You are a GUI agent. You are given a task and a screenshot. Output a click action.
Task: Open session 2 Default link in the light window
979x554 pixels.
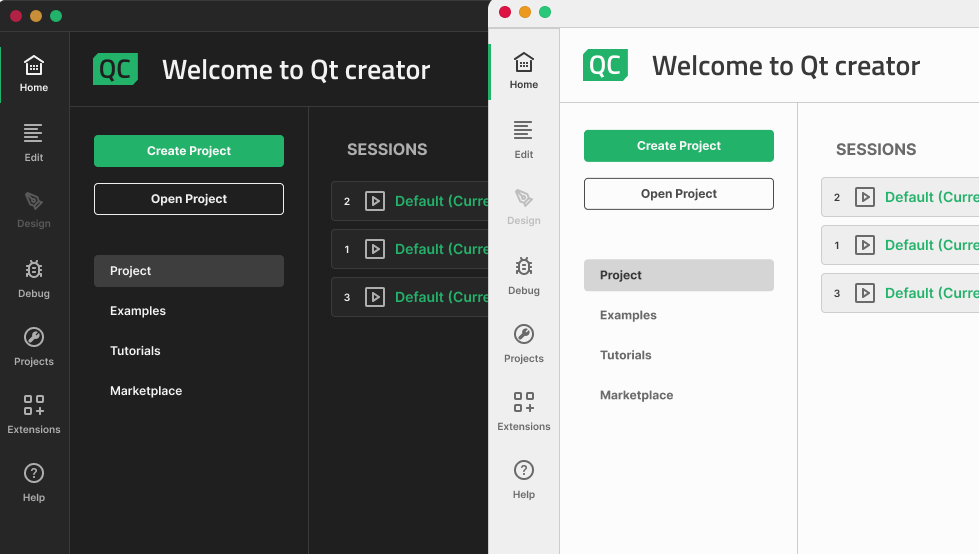click(x=930, y=197)
